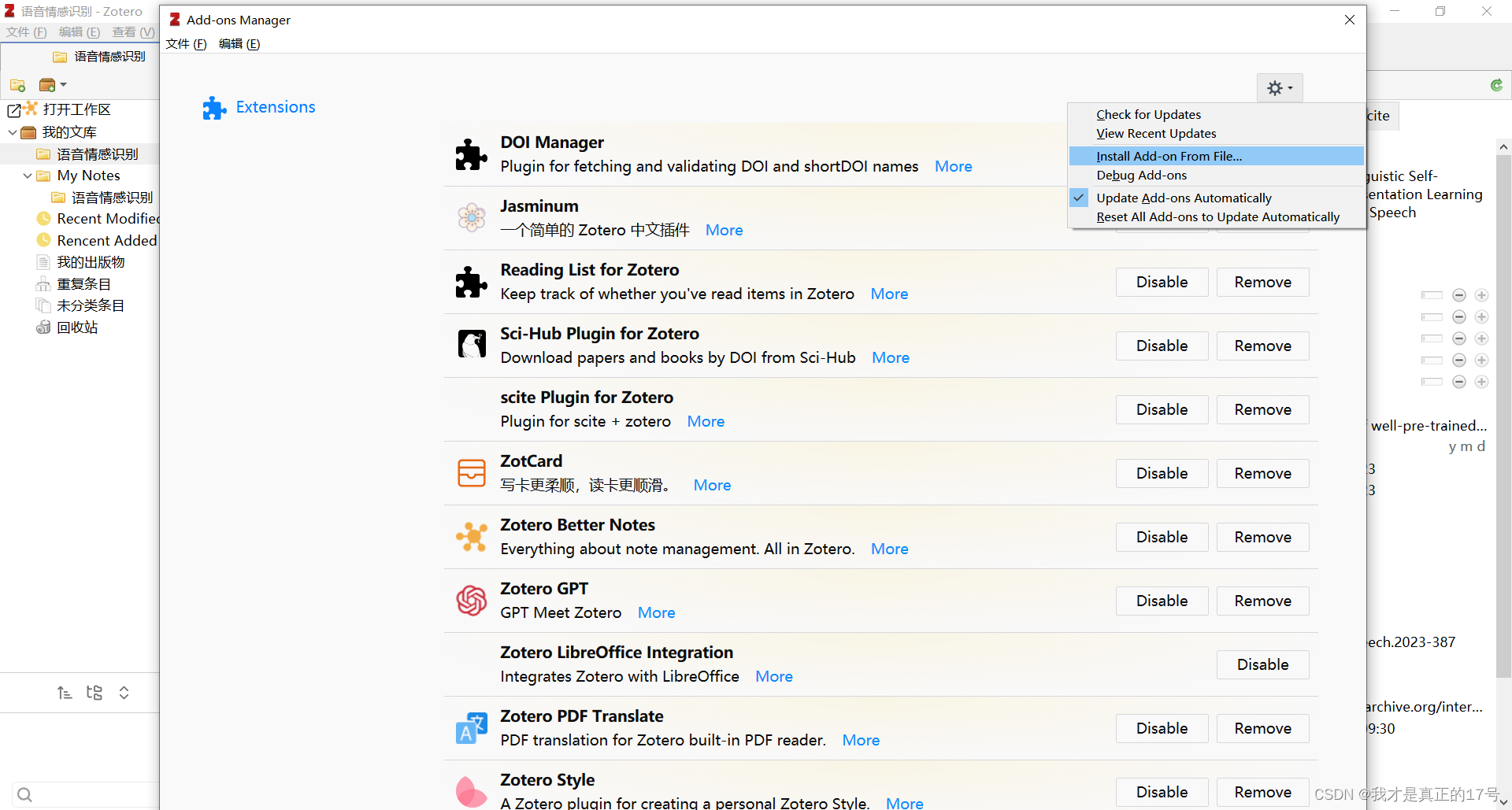Open 重复条目 duplicate items
The height and width of the screenshot is (810, 1512).
[x=83, y=284]
